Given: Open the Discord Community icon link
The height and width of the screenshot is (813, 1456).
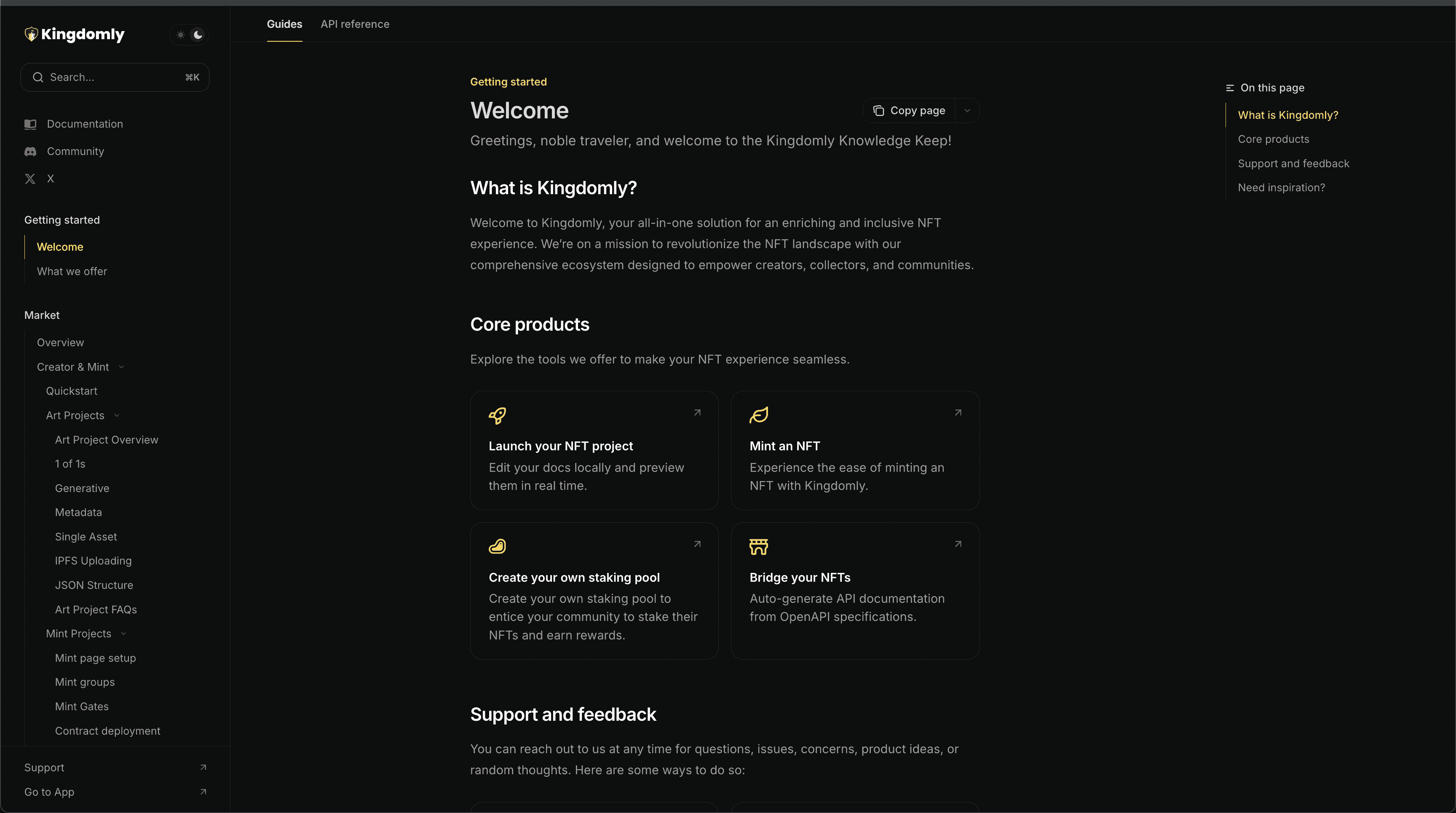Looking at the screenshot, I should pos(30,151).
